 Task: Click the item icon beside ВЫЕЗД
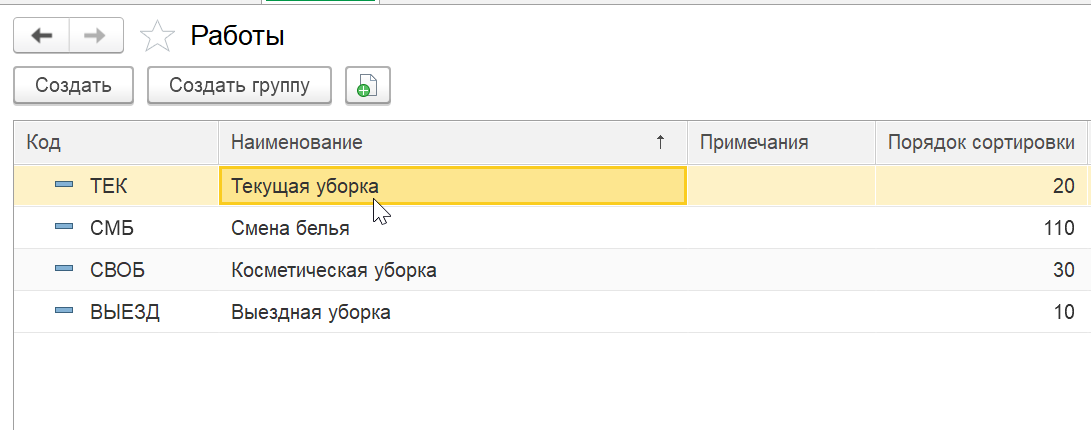tap(64, 312)
